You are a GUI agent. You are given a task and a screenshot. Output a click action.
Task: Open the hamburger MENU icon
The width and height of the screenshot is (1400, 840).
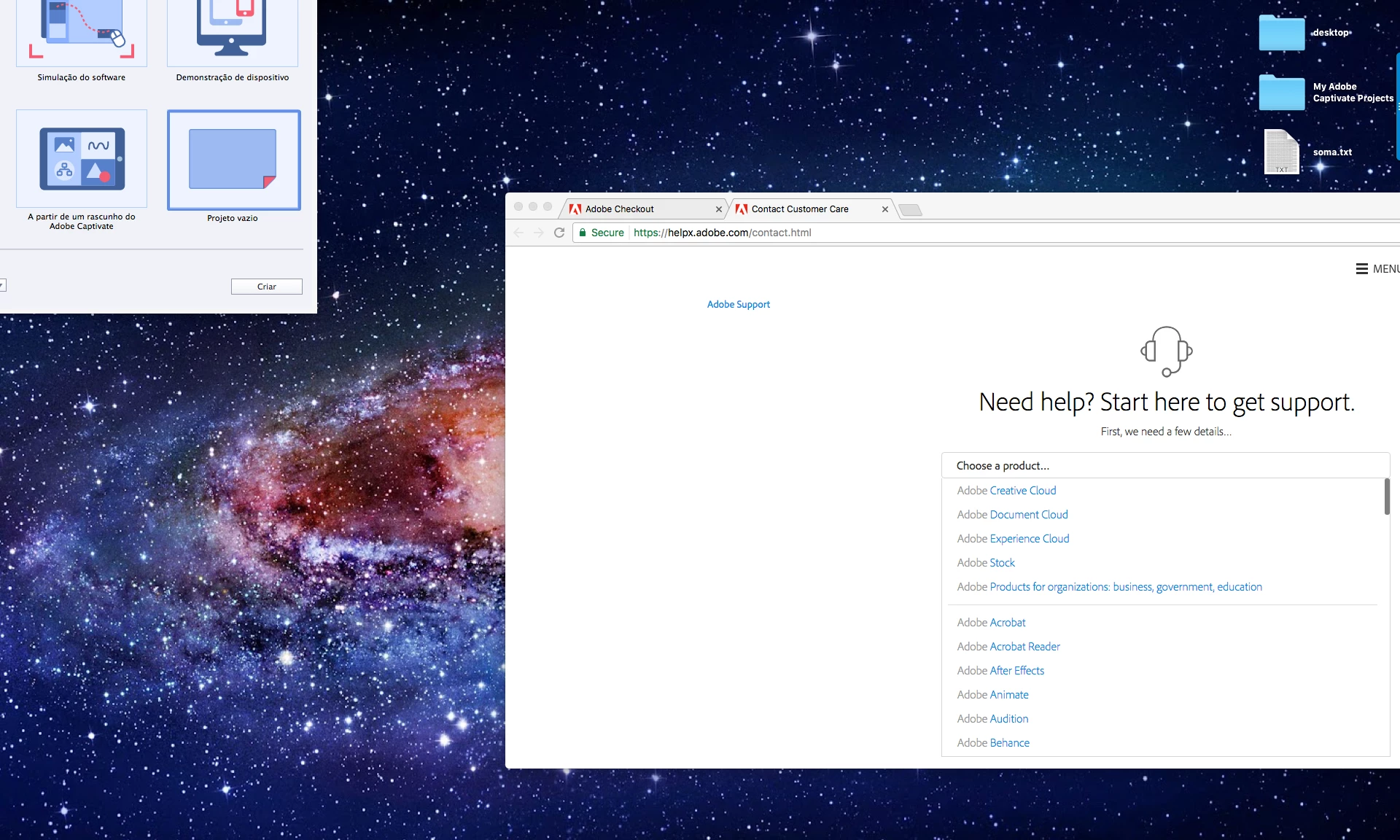pos(1361,269)
